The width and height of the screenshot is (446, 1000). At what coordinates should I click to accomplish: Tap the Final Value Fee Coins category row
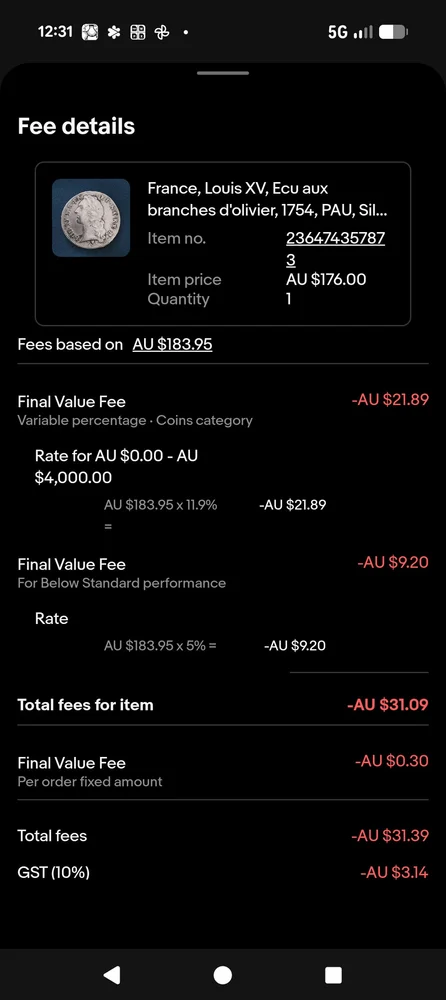[x=223, y=409]
